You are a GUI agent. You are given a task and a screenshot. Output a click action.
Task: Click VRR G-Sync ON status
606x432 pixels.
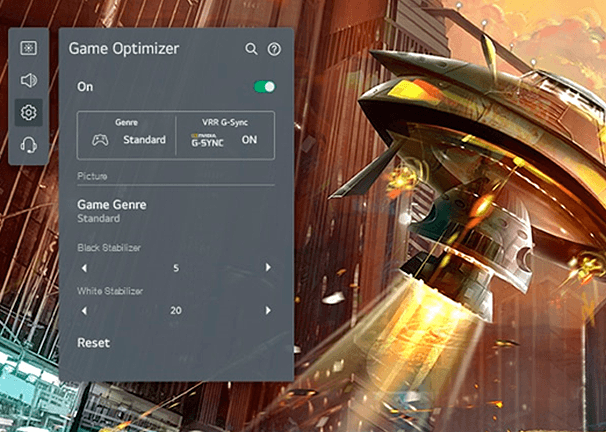[x=249, y=140]
